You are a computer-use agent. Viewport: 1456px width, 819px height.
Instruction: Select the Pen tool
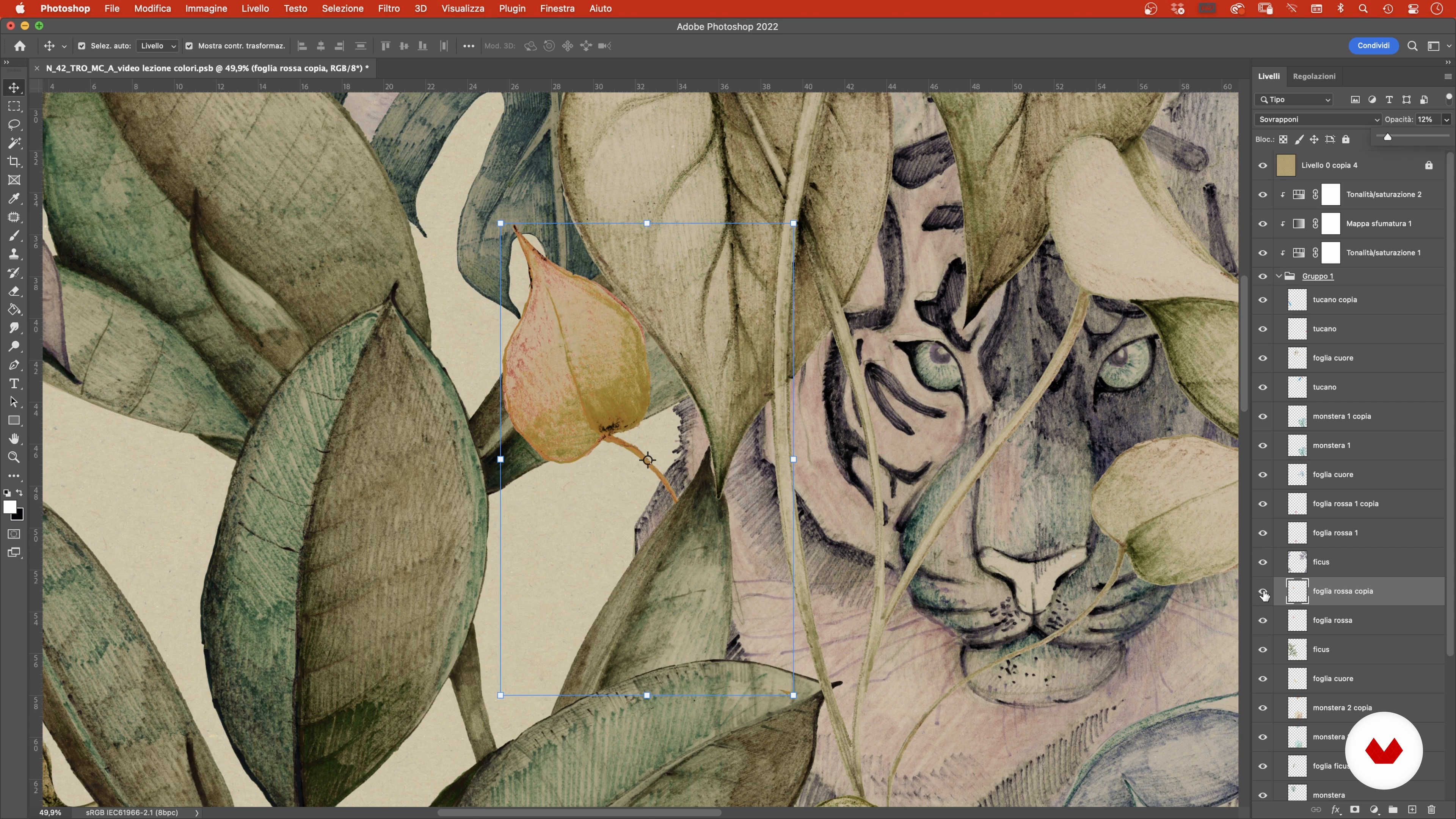point(14,365)
